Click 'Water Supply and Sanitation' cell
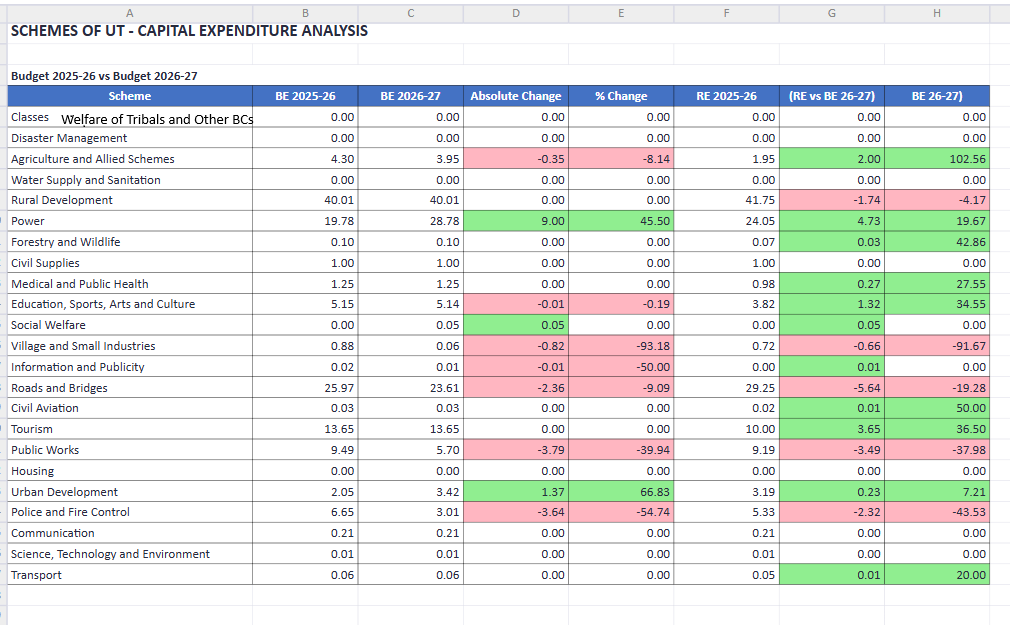Screen dimensions: 1010x625 (x=129, y=180)
